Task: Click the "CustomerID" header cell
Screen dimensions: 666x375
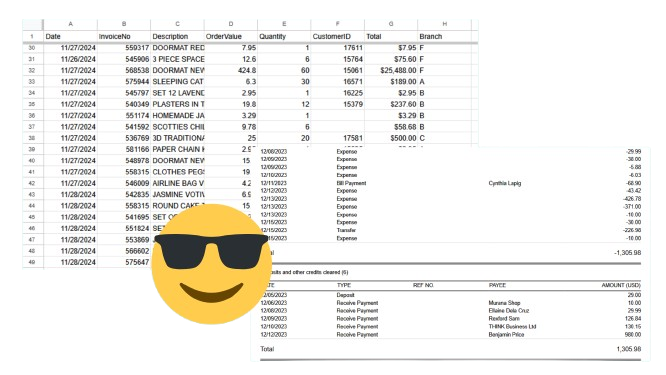Action: click(x=338, y=37)
